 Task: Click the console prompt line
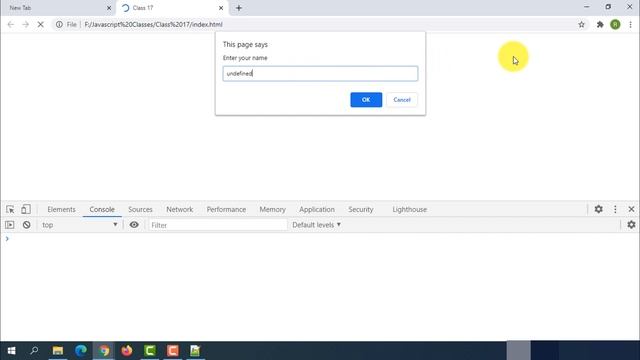[x=320, y=239]
